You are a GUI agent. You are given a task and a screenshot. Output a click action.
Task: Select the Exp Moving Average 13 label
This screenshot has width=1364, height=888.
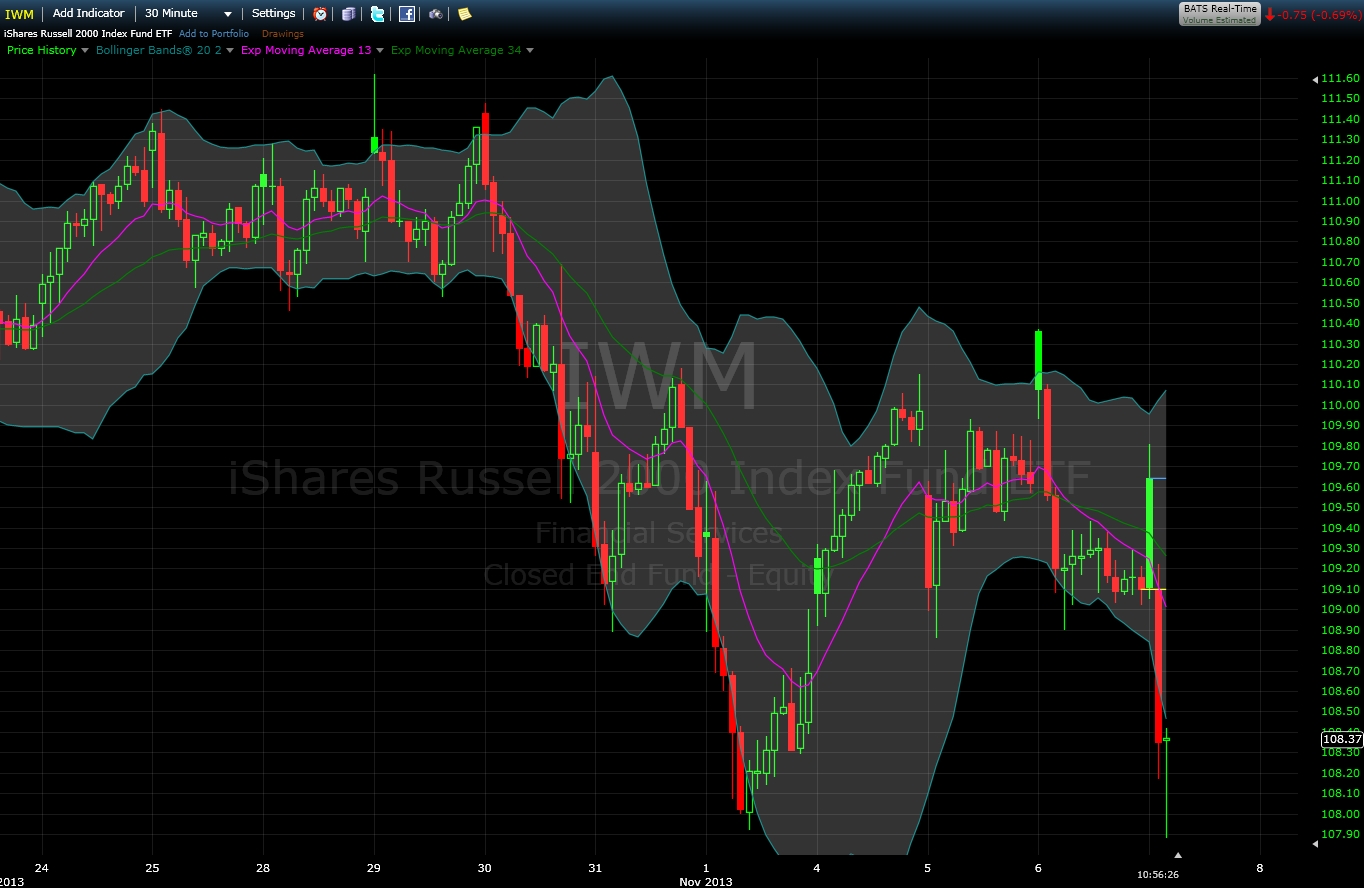[306, 50]
